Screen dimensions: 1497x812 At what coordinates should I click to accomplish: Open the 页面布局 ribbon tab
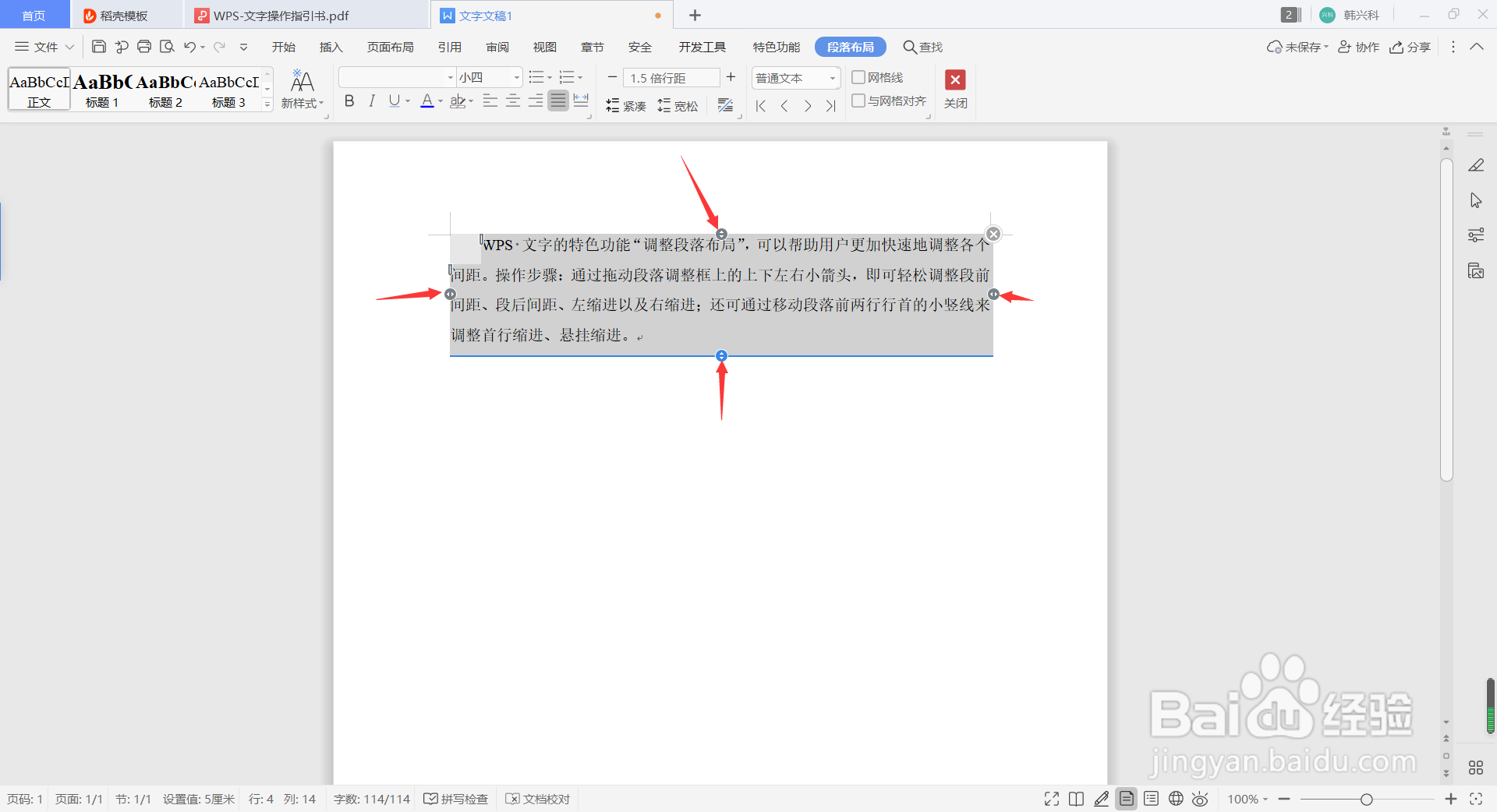[390, 47]
